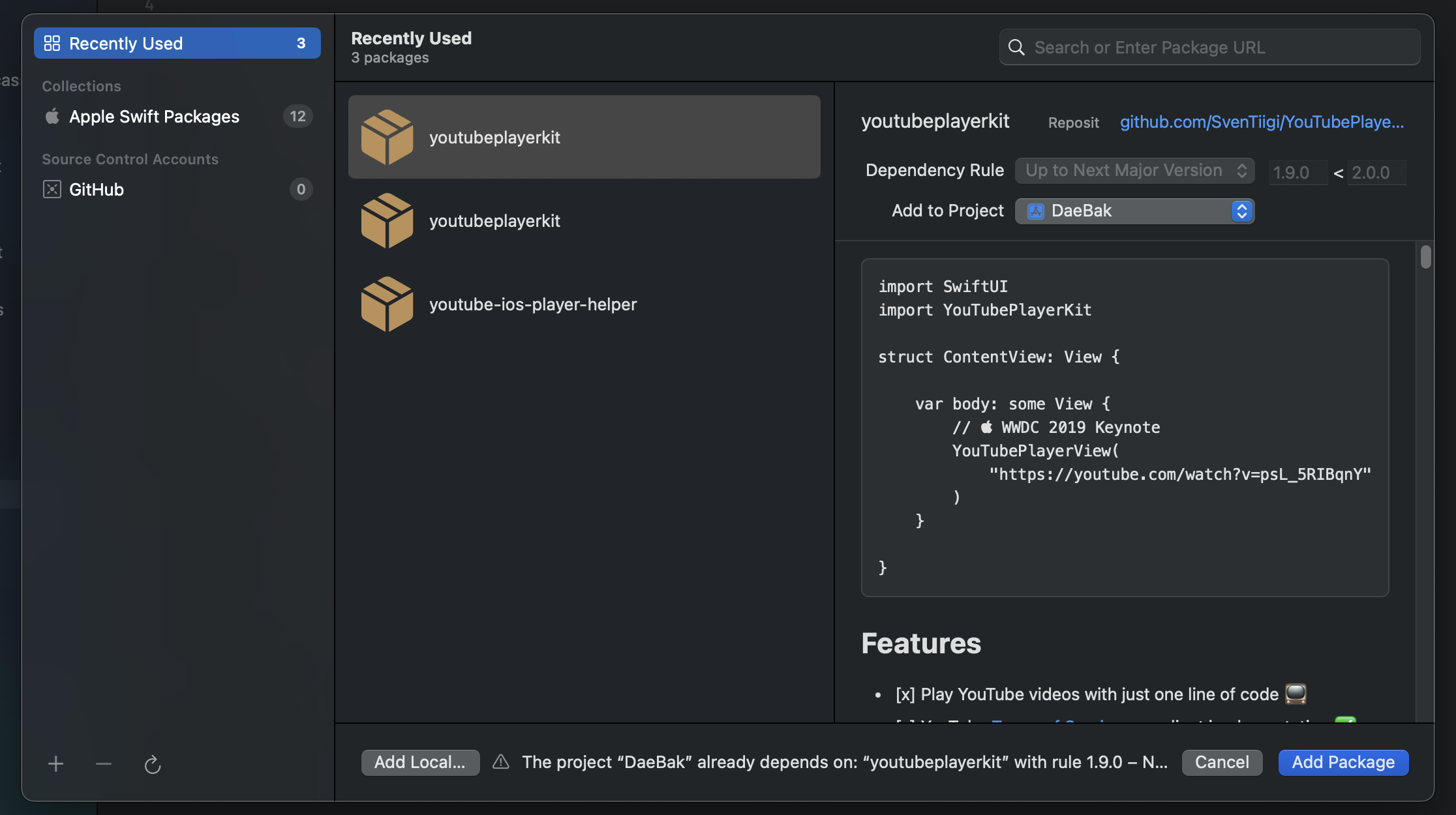
Task: Focus the Search or Enter Package URL field
Action: (x=1209, y=47)
